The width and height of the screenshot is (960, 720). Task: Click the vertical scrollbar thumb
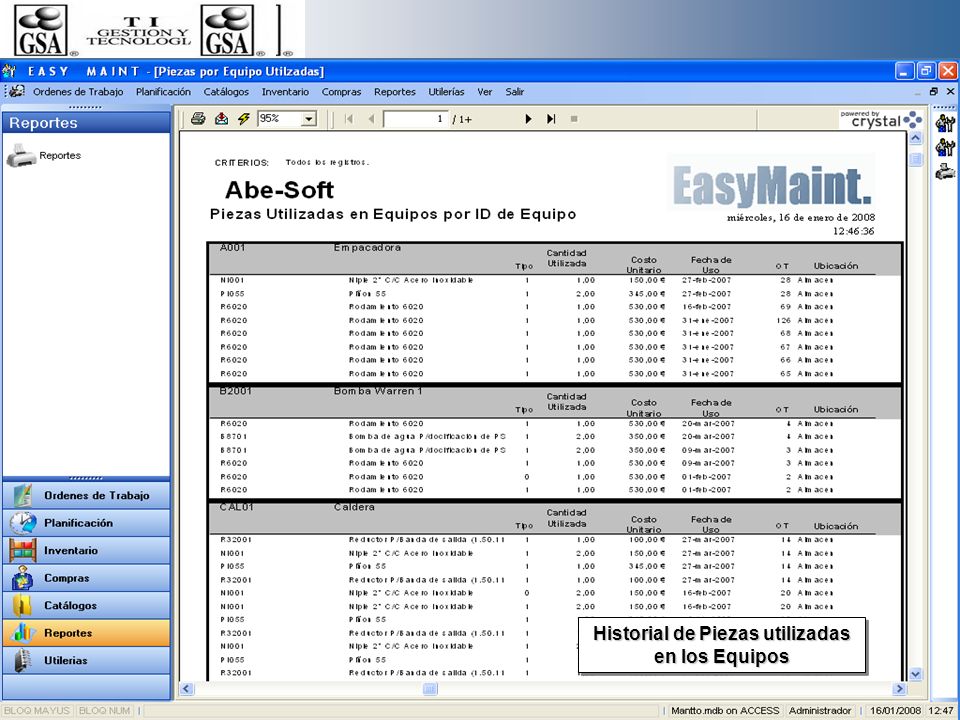point(915,160)
